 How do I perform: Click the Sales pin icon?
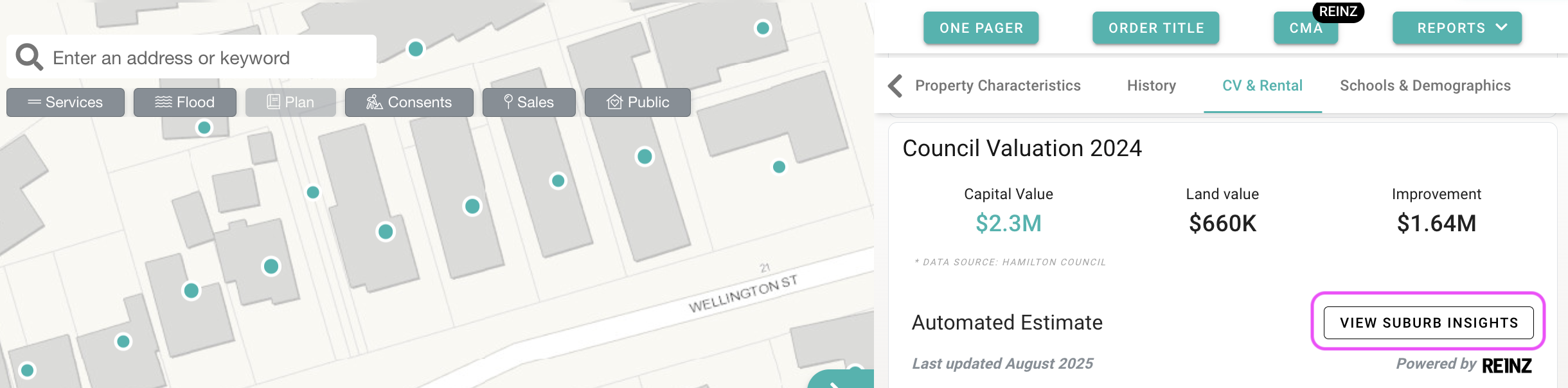click(508, 101)
